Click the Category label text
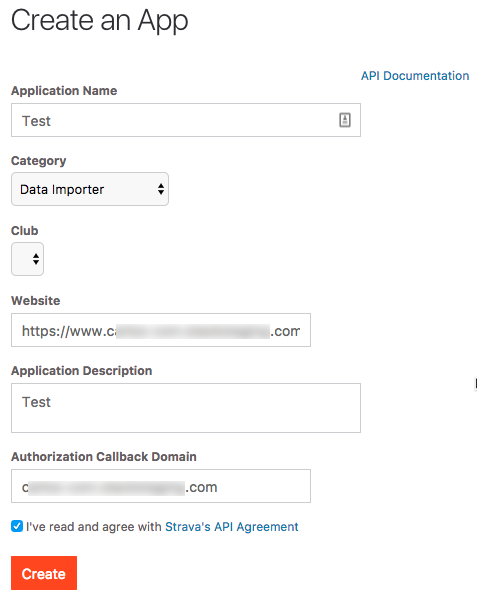 coord(39,161)
